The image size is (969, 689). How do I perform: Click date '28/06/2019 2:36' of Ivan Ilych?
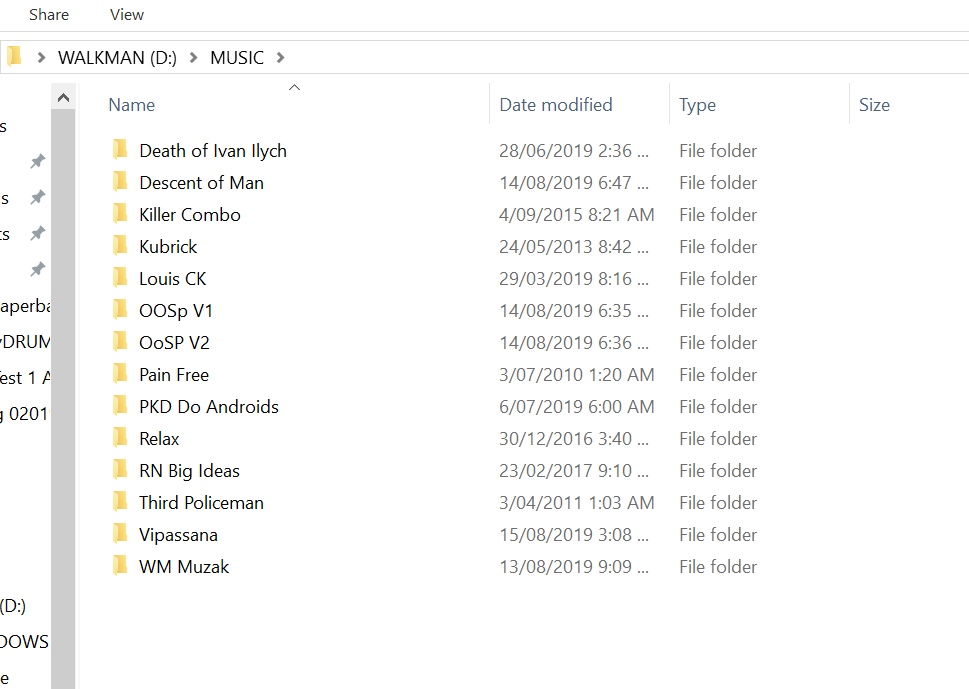[574, 151]
